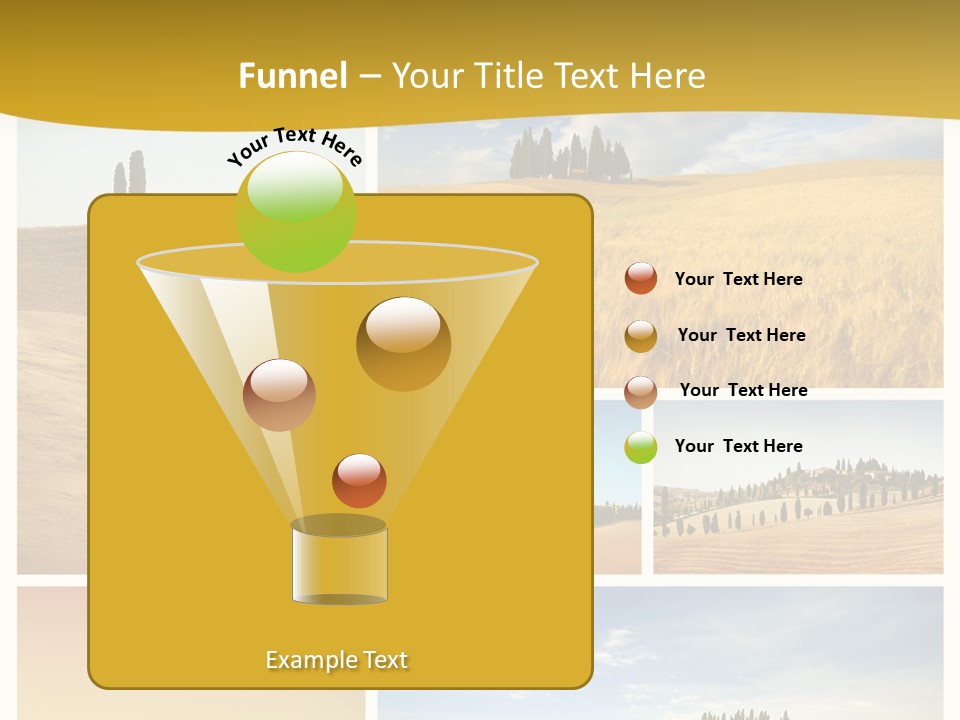
Task: Click the fourth 'Your Text Here' legend label
Action: [x=739, y=446]
